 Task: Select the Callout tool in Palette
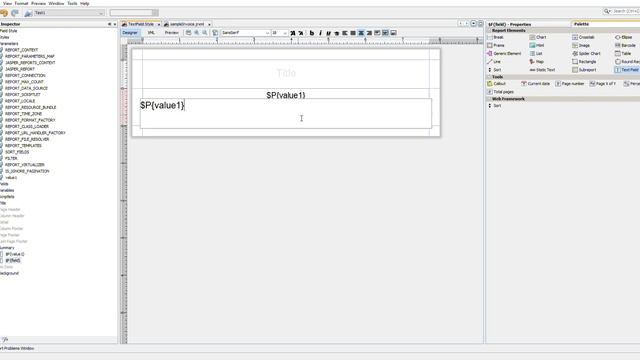click(x=496, y=84)
